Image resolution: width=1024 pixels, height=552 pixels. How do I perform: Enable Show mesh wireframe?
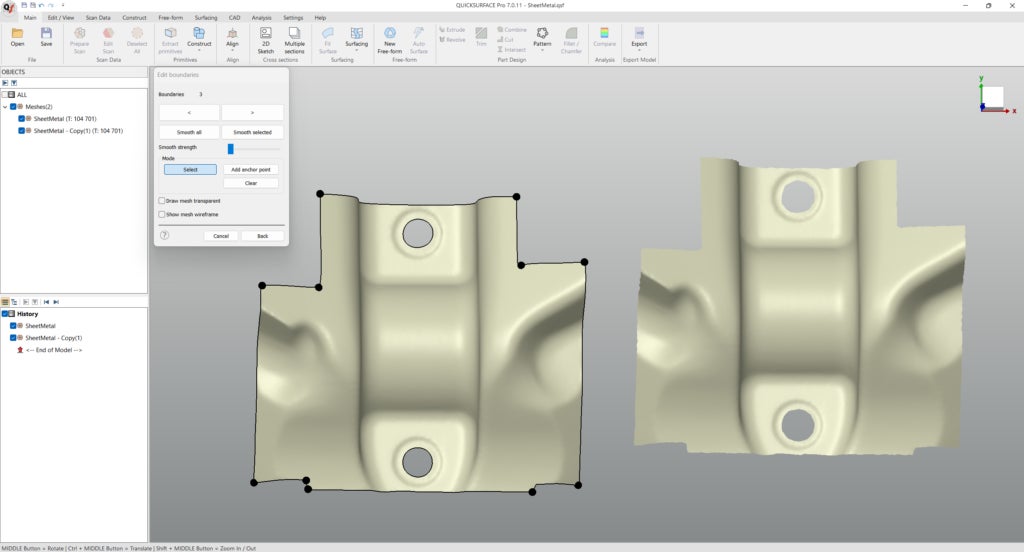(162, 214)
